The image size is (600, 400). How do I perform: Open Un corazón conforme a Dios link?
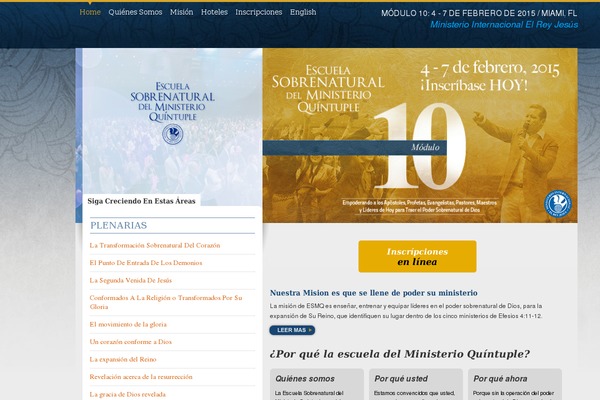130,342
